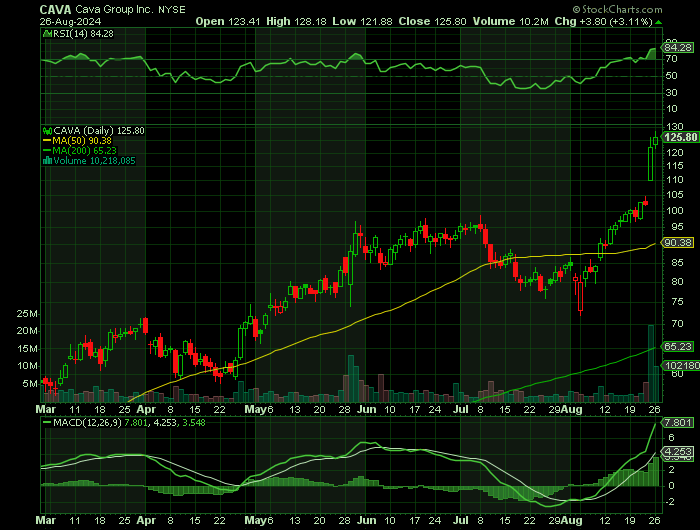Image resolution: width=700 pixels, height=530 pixels.
Task: Click the MACD axis label -2
Action: (671, 502)
